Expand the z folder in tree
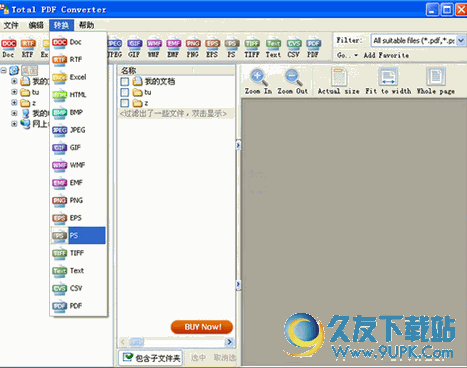 coord(14,102)
